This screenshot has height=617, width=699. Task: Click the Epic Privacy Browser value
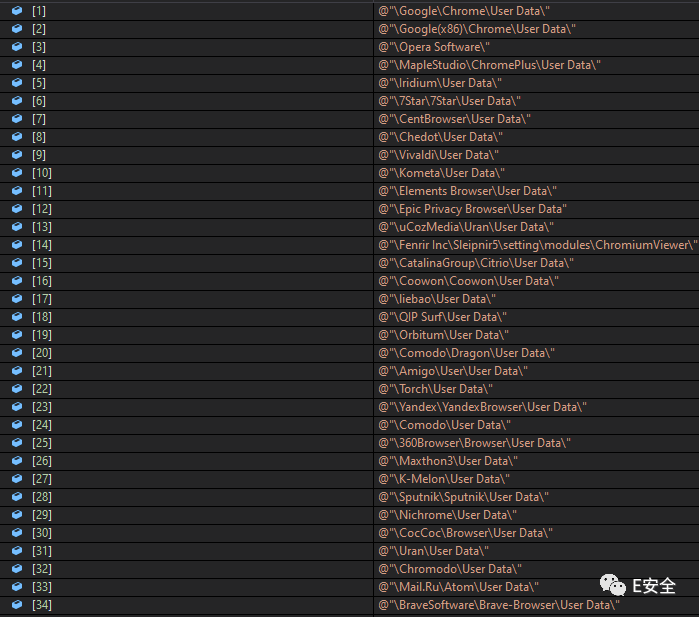click(x=472, y=209)
